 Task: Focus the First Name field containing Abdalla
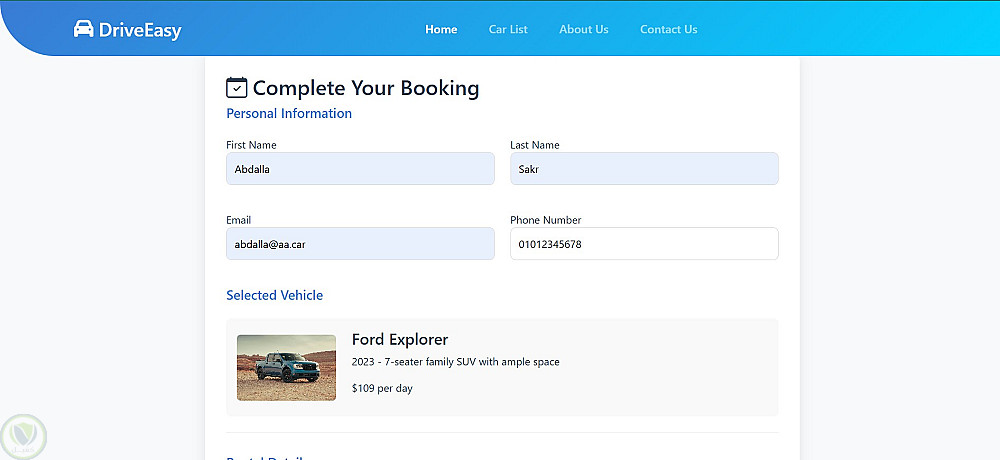point(360,169)
